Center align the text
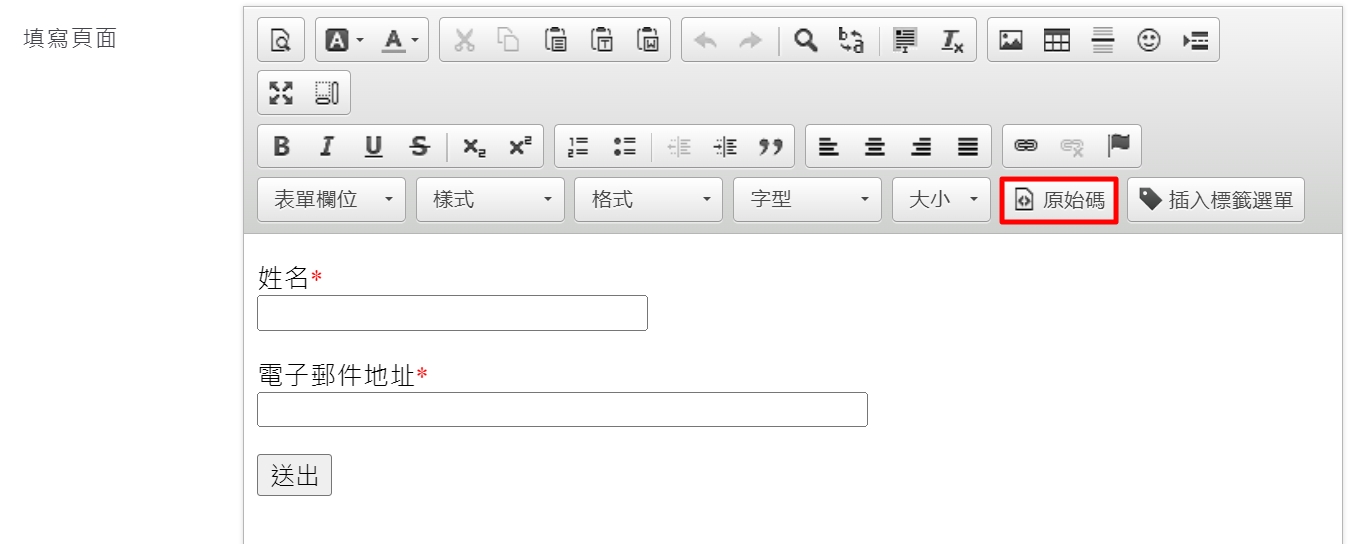 coord(875,147)
